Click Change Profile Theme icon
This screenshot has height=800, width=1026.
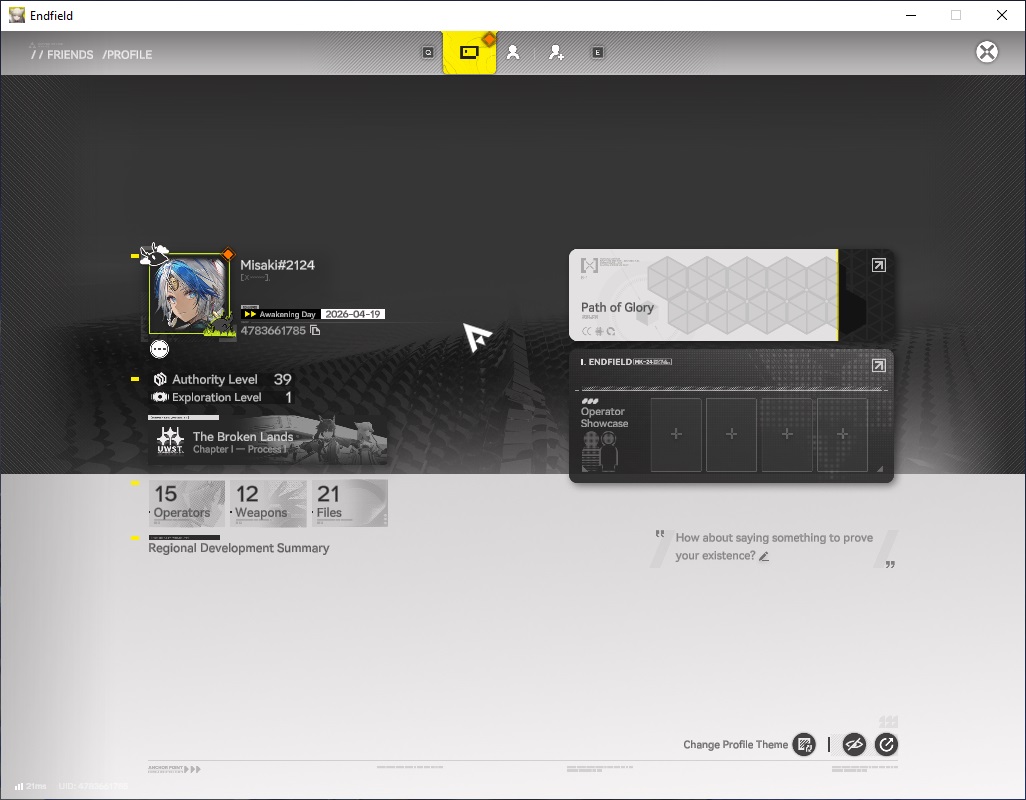click(804, 744)
